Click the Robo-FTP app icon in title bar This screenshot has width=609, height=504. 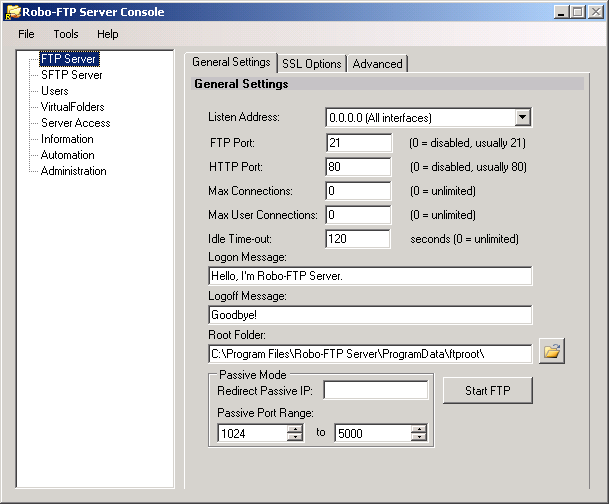[x=12, y=12]
